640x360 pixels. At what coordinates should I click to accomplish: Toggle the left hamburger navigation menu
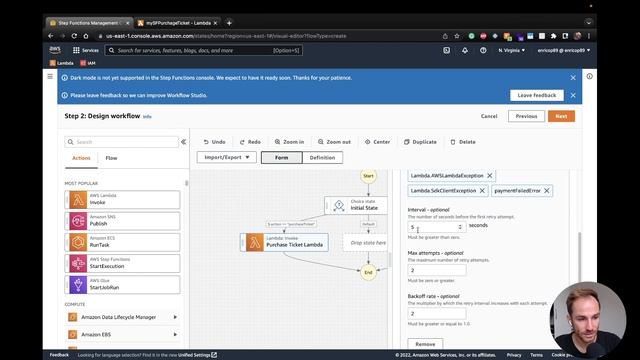50,76
